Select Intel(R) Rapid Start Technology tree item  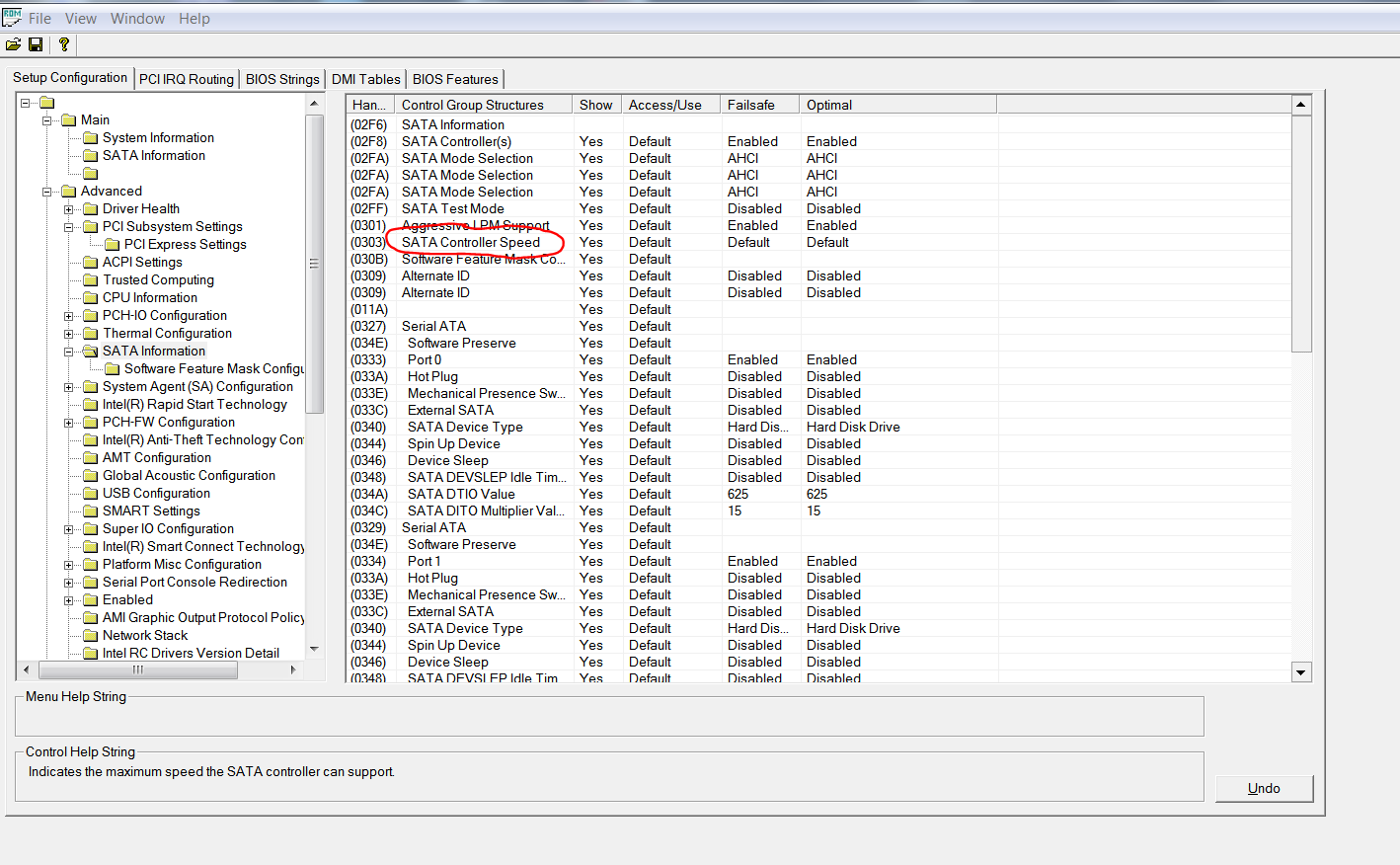click(194, 405)
